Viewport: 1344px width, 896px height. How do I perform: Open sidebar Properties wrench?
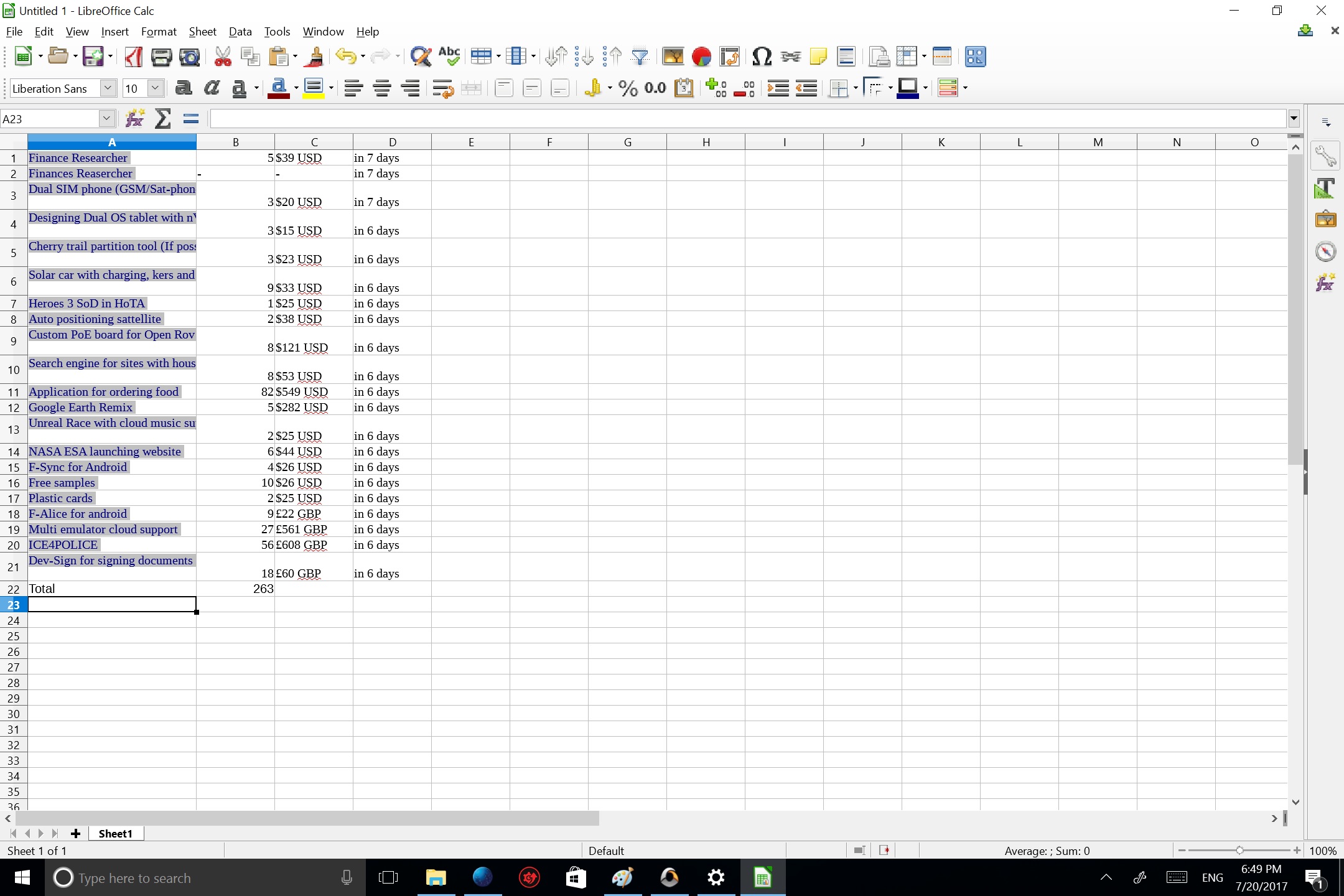1325,156
